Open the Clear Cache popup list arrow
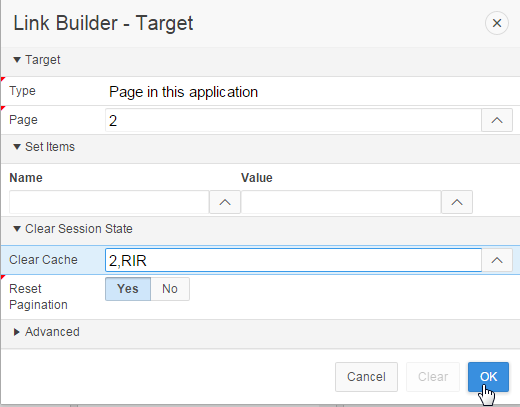 click(x=497, y=260)
